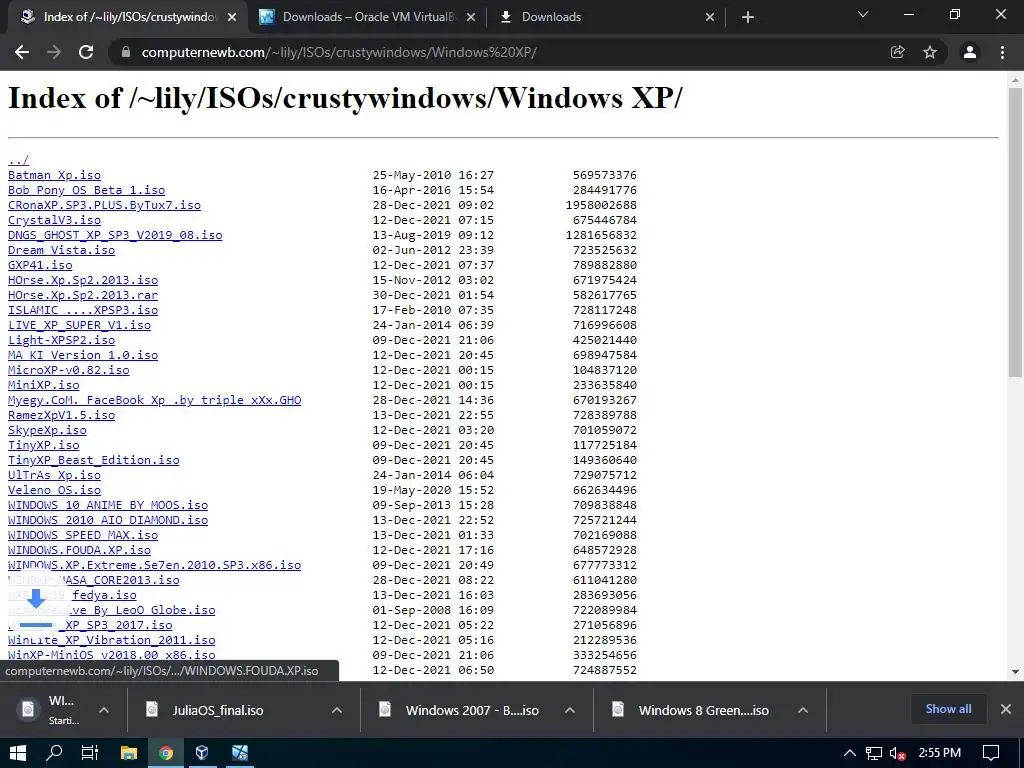Click Veleno_OS.iso link
The image size is (1024, 768).
(54, 490)
